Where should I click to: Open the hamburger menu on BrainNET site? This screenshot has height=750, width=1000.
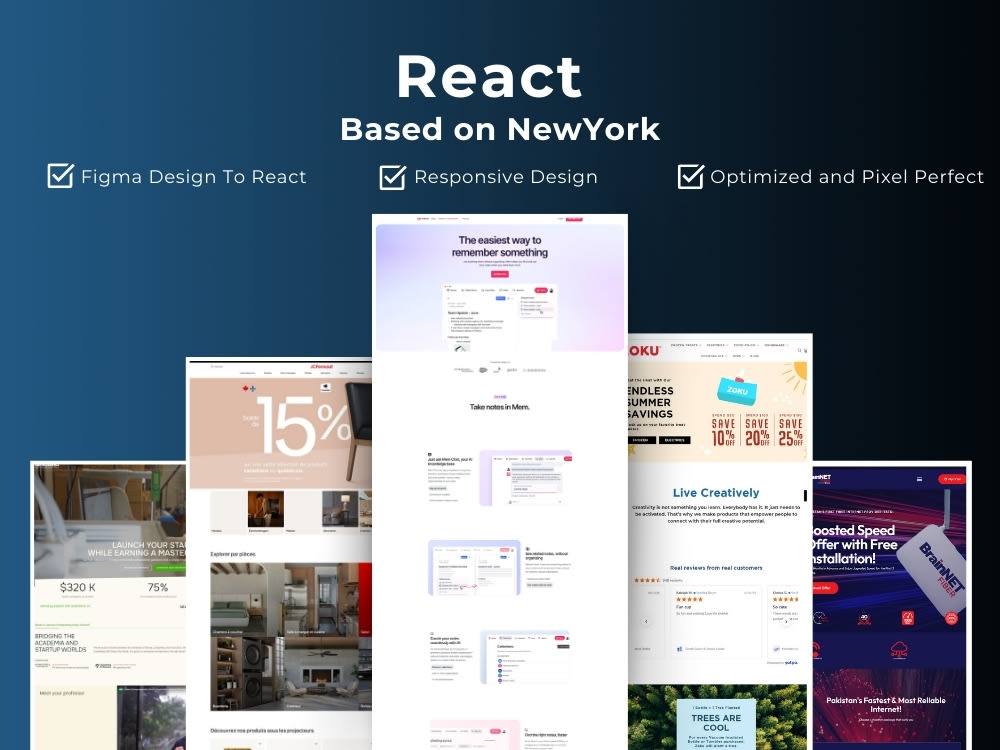919,479
